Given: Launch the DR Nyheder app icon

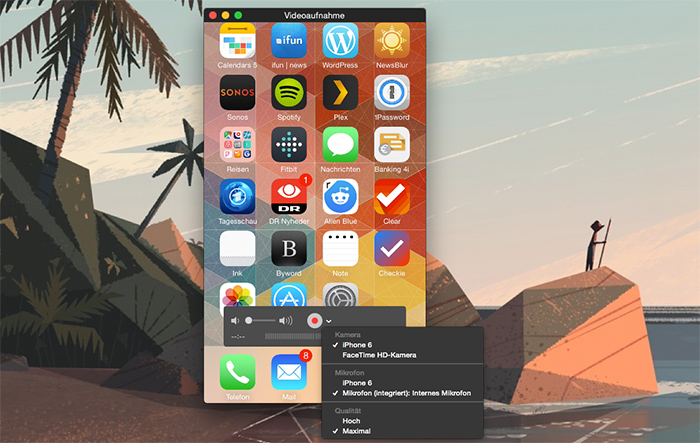Looking at the screenshot, I should point(289,196).
